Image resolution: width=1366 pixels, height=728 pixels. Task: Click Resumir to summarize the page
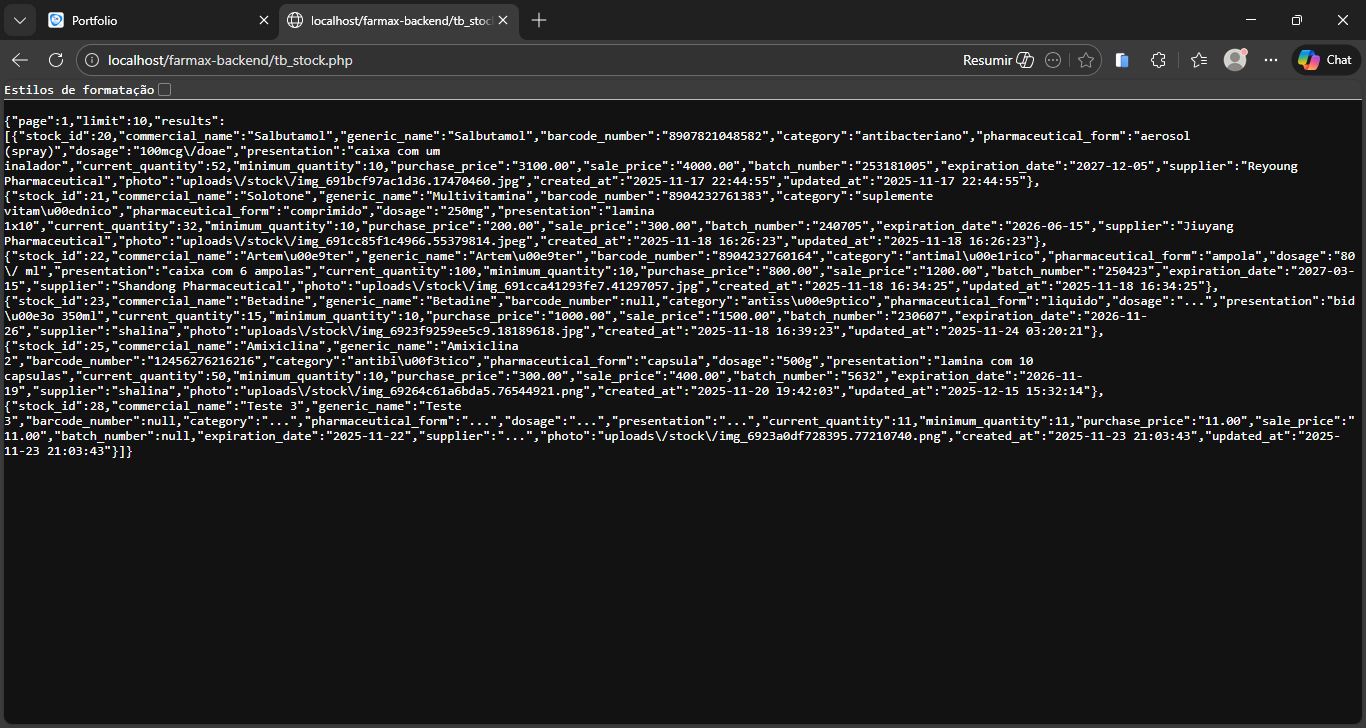pyautogui.click(x=997, y=60)
